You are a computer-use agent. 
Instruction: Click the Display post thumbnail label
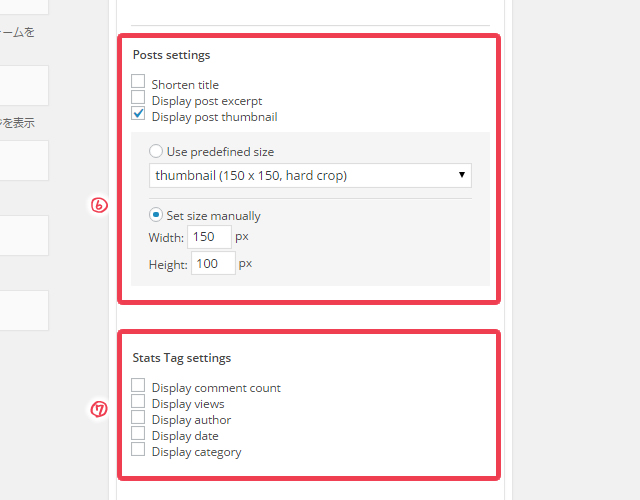(214, 117)
